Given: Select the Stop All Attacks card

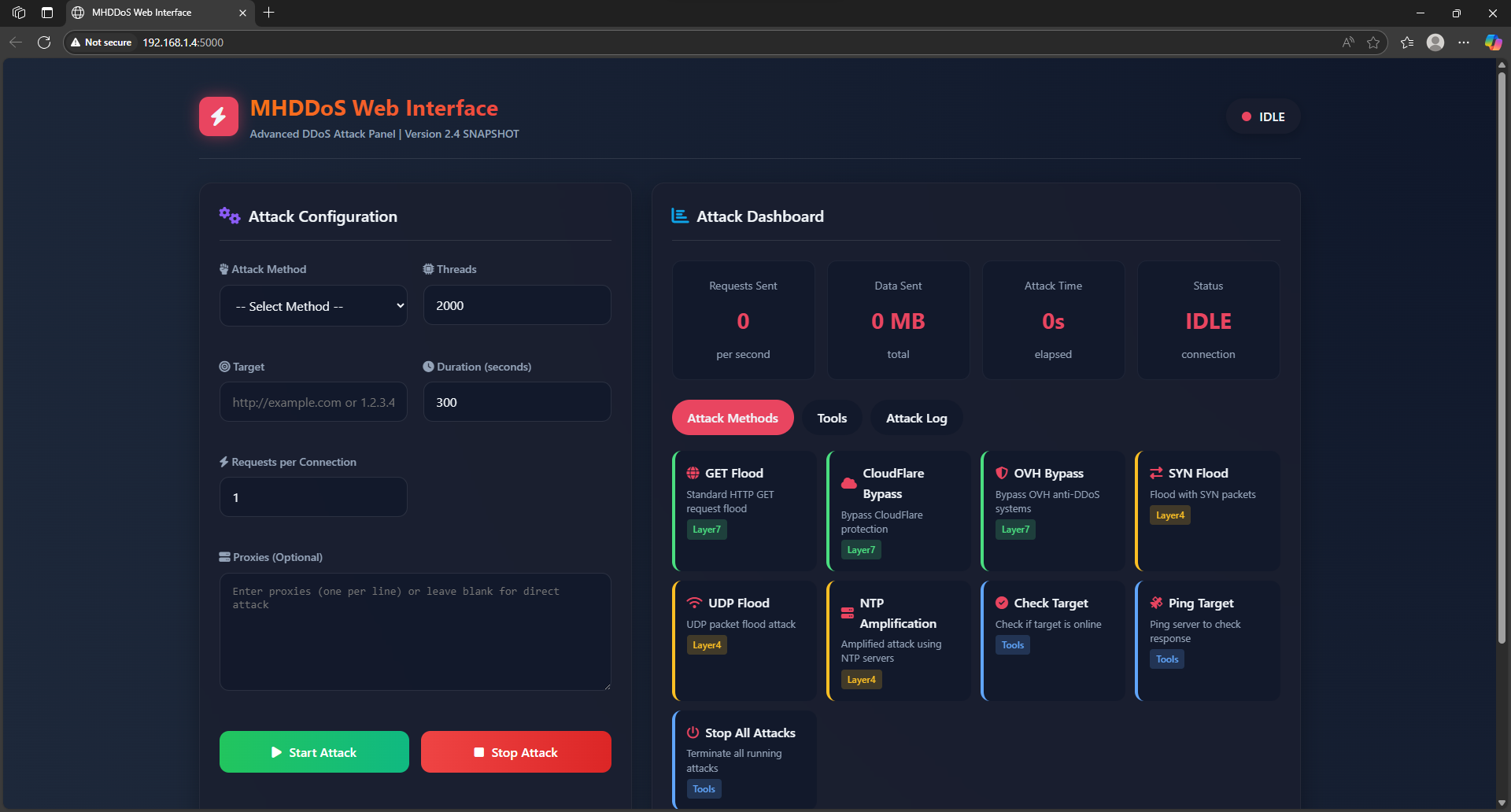Looking at the screenshot, I should pyautogui.click(x=744, y=760).
